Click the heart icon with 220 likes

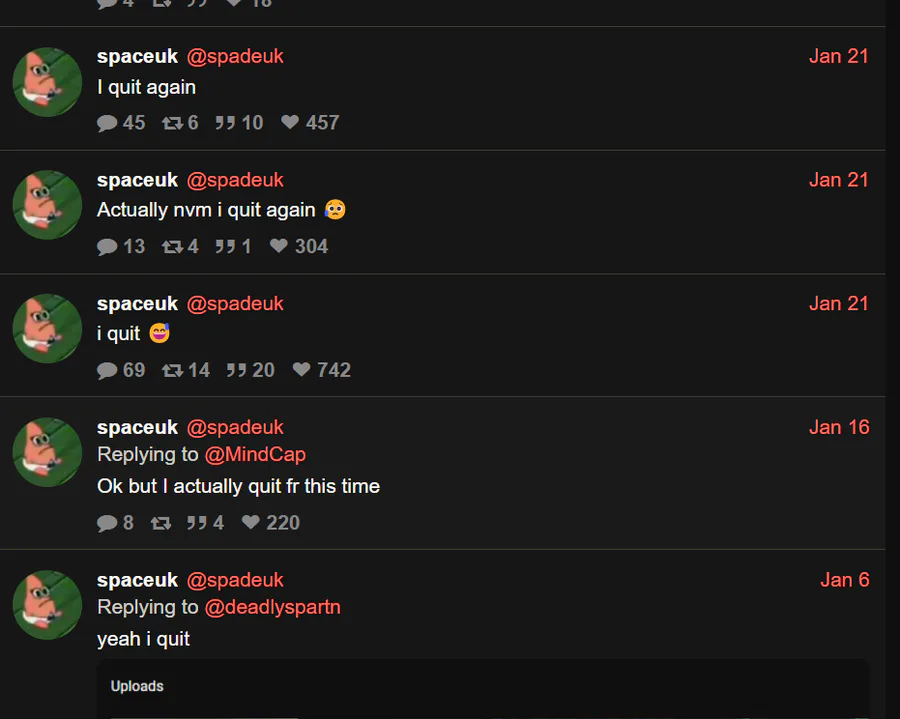pos(250,522)
